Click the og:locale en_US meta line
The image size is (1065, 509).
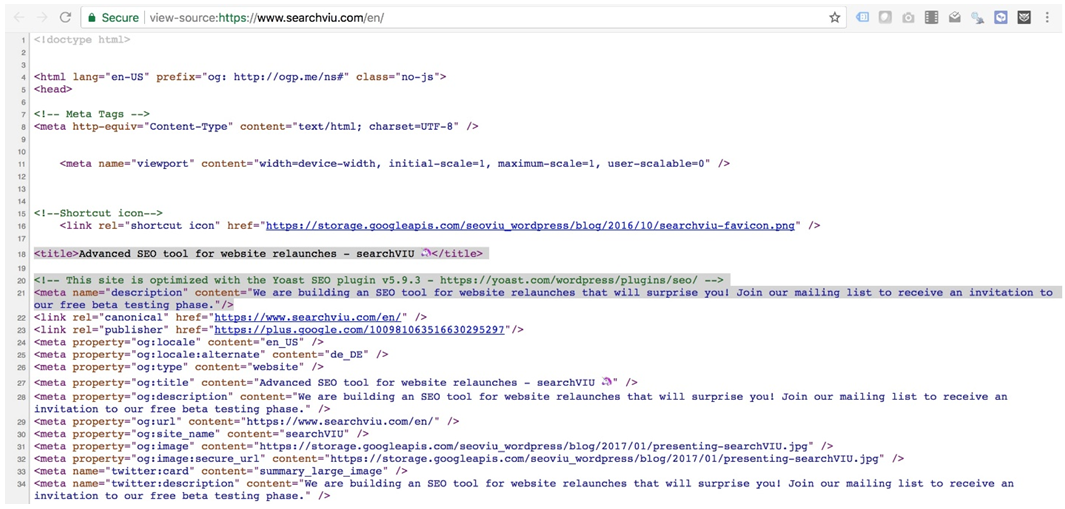[179, 341]
